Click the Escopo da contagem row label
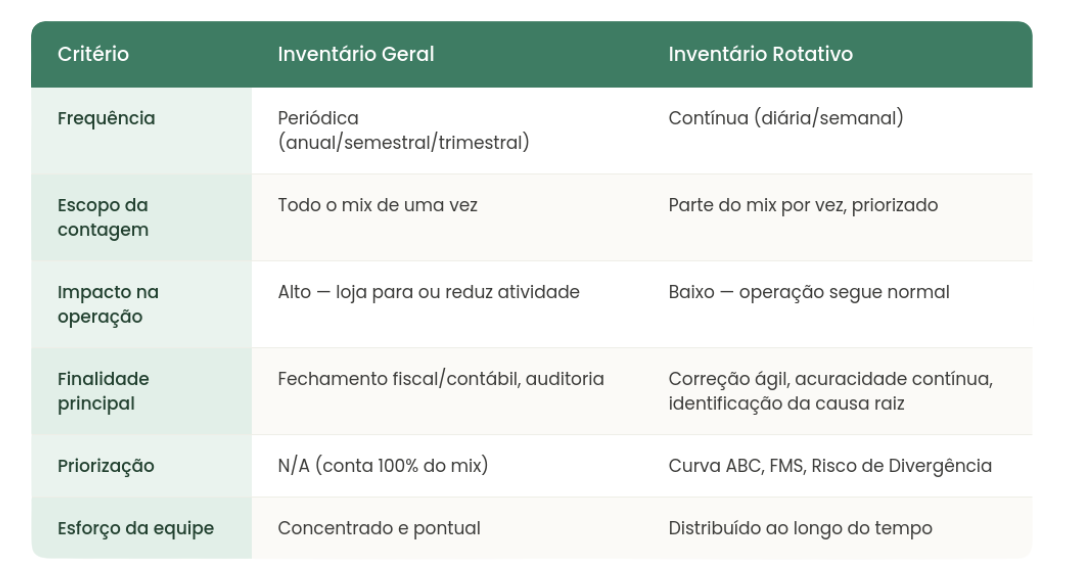The width and height of the screenshot is (1066, 578). (x=103, y=218)
